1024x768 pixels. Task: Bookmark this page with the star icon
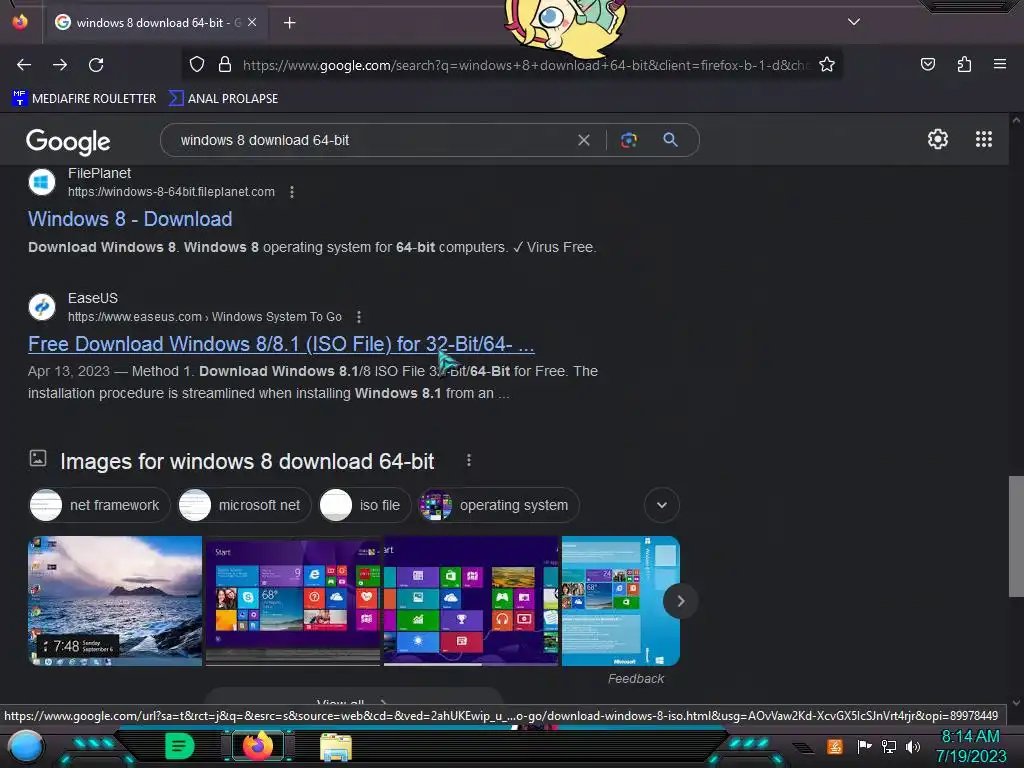coord(827,64)
